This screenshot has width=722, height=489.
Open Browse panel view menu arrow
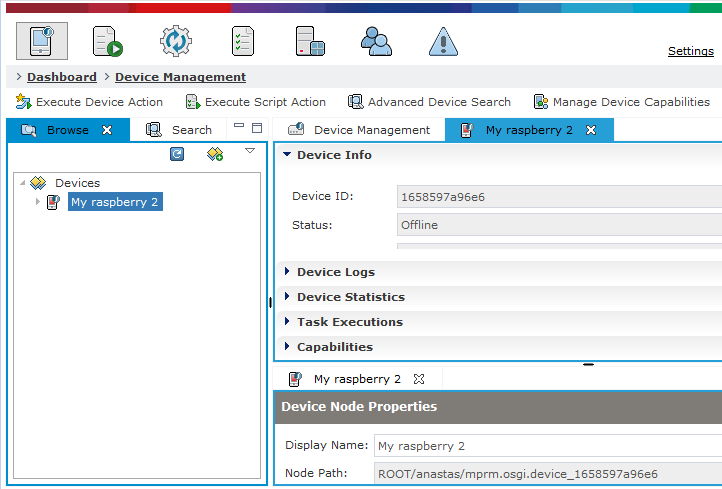tap(250, 151)
